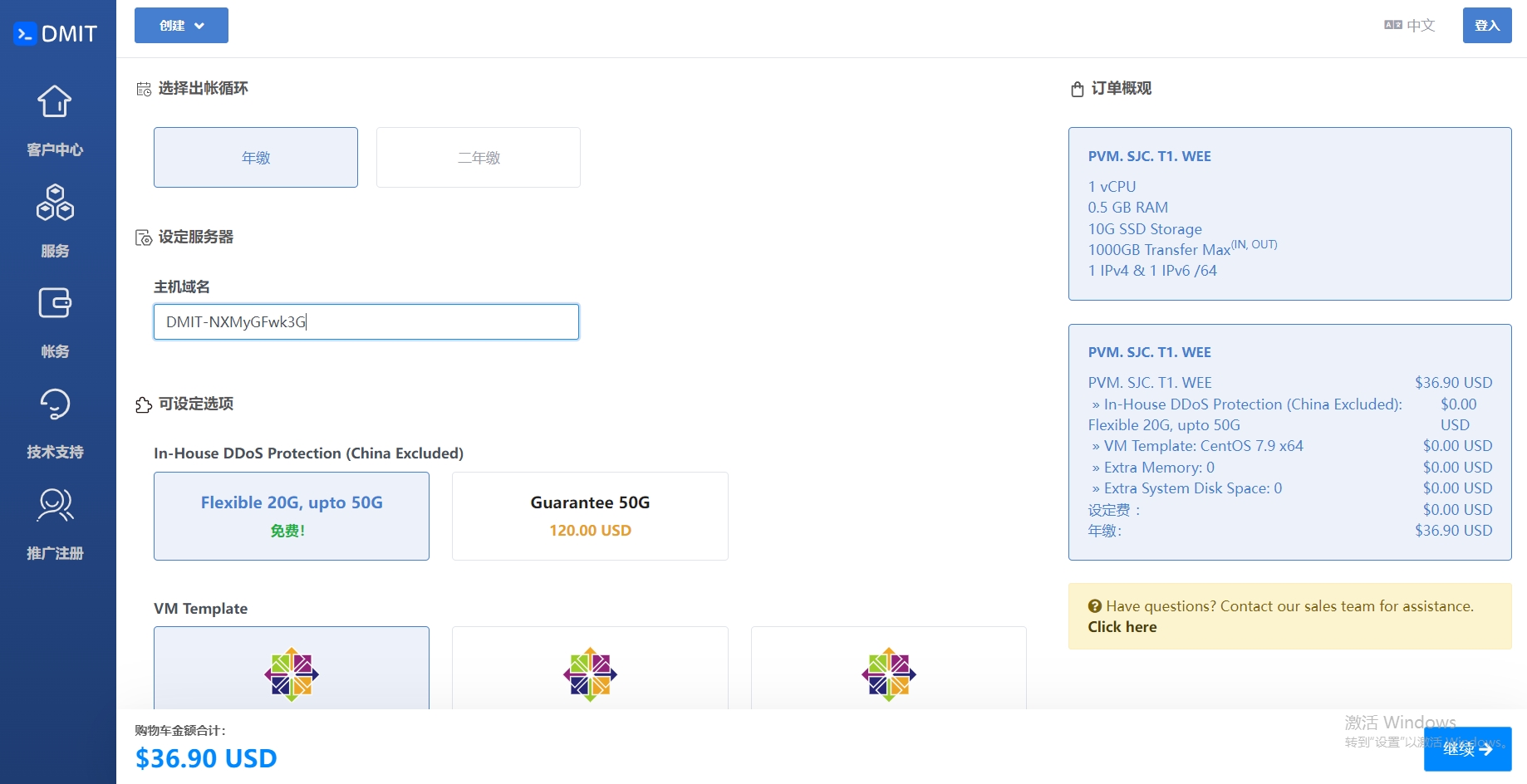The height and width of the screenshot is (784, 1527).
Task: Click the 选择出帐循环 calendar icon
Action: point(145,89)
